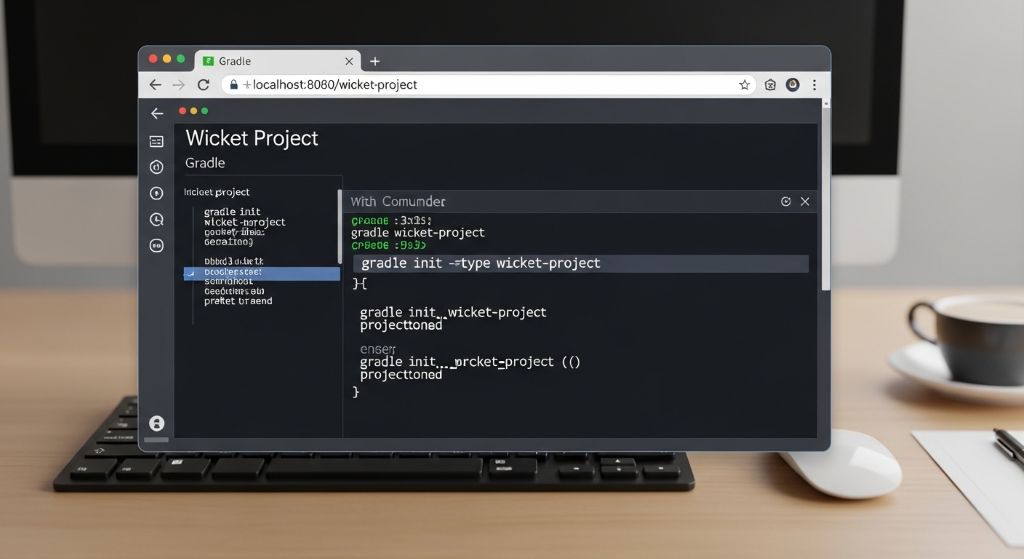Open the list panel icon in the sidebar
Screen dimensions: 1024x559
[156, 141]
